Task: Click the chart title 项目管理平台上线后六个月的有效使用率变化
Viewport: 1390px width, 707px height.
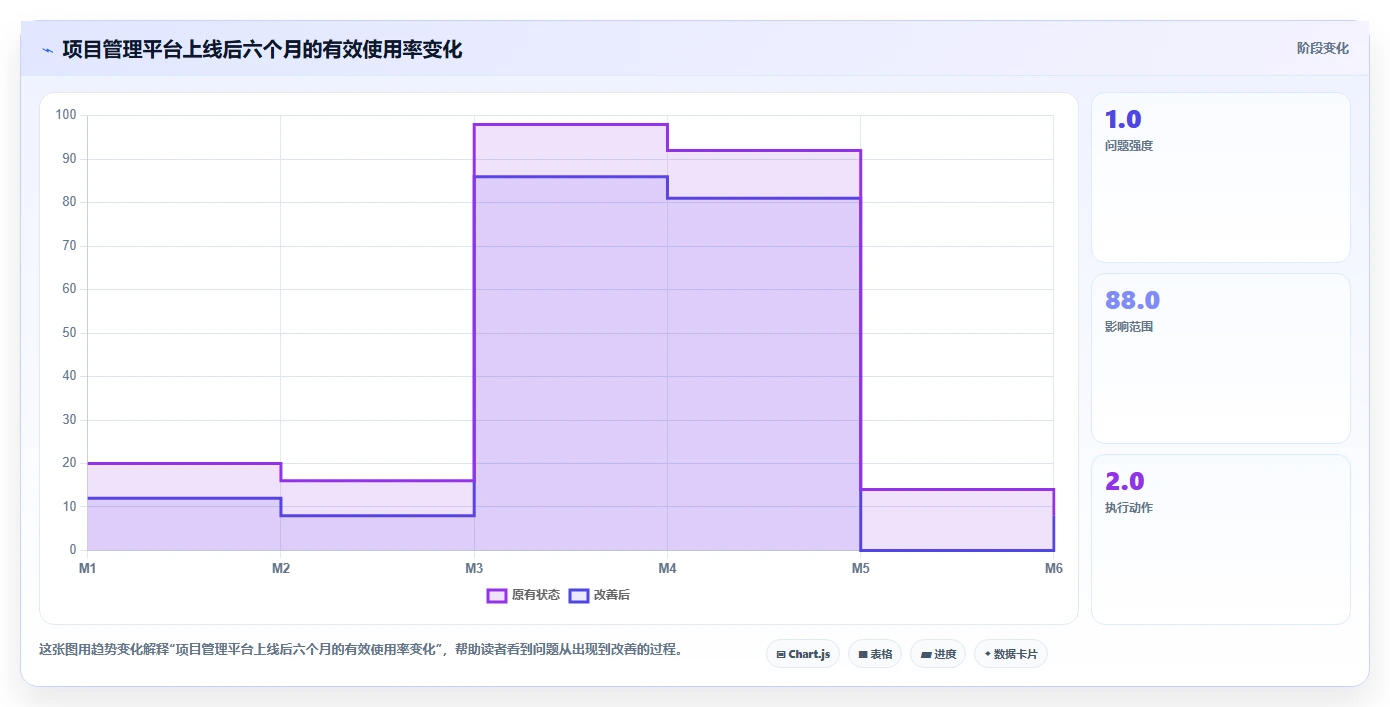Action: [x=262, y=49]
